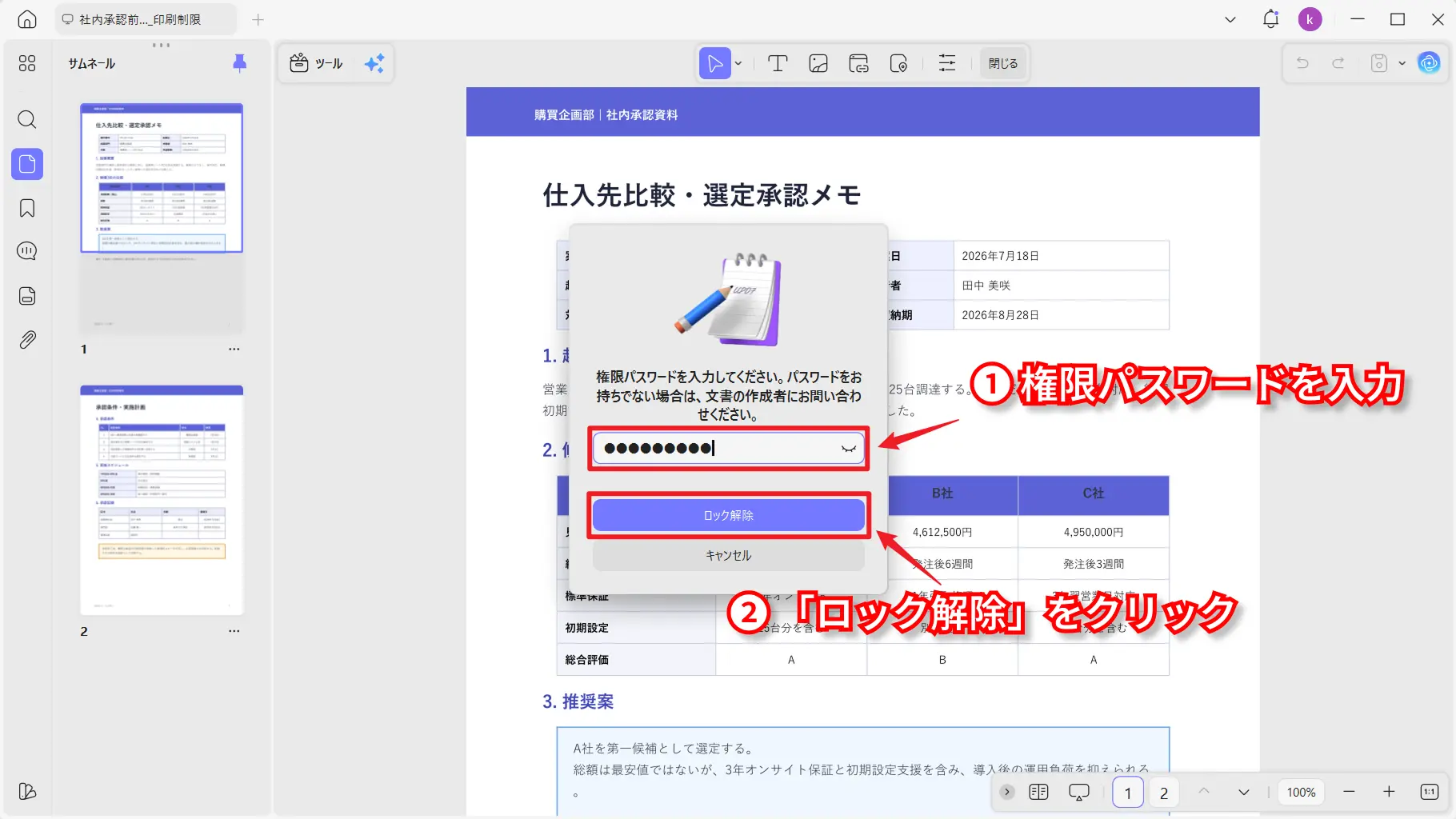Select page 2 thumbnail
The width and height of the screenshot is (1456, 819).
[162, 500]
